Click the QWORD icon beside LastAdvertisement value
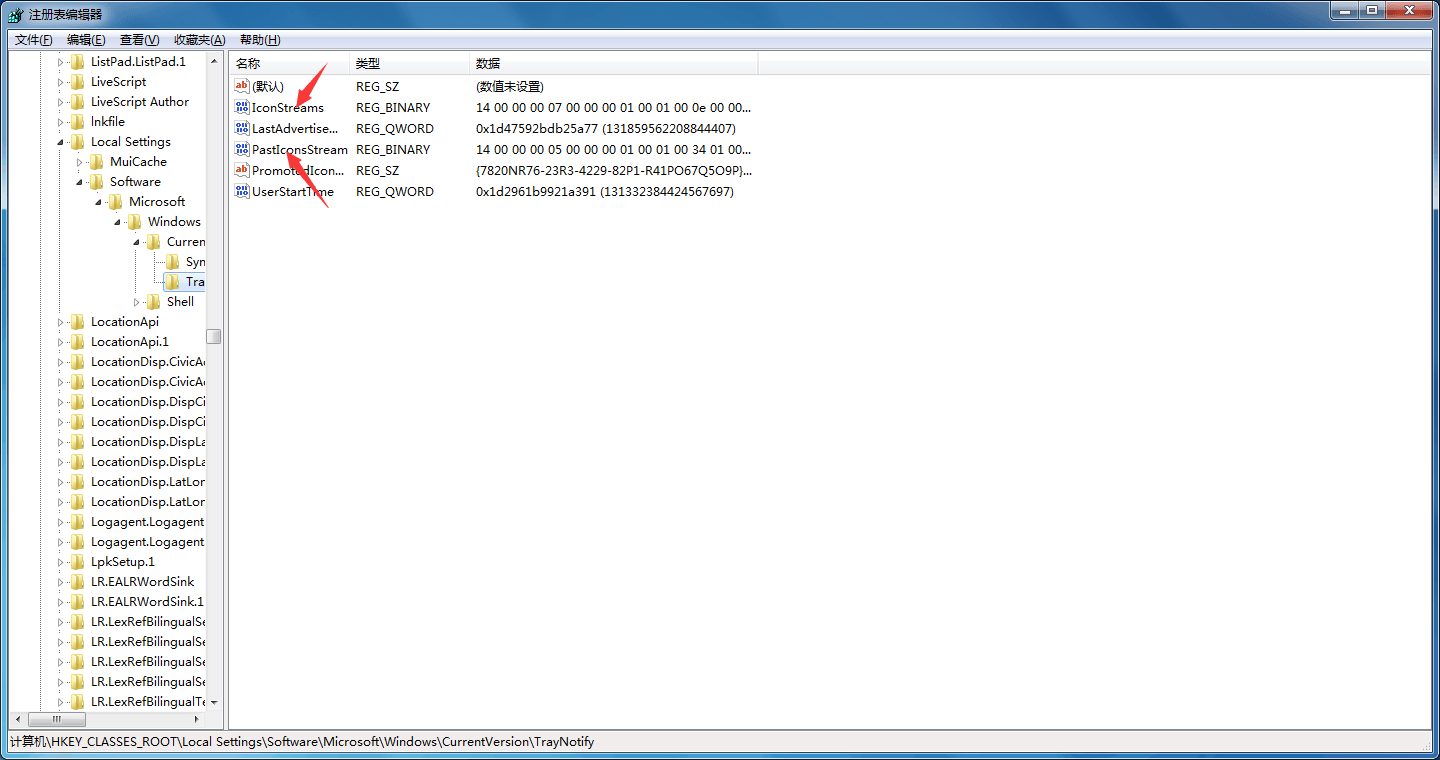The width and height of the screenshot is (1440, 760). [241, 128]
